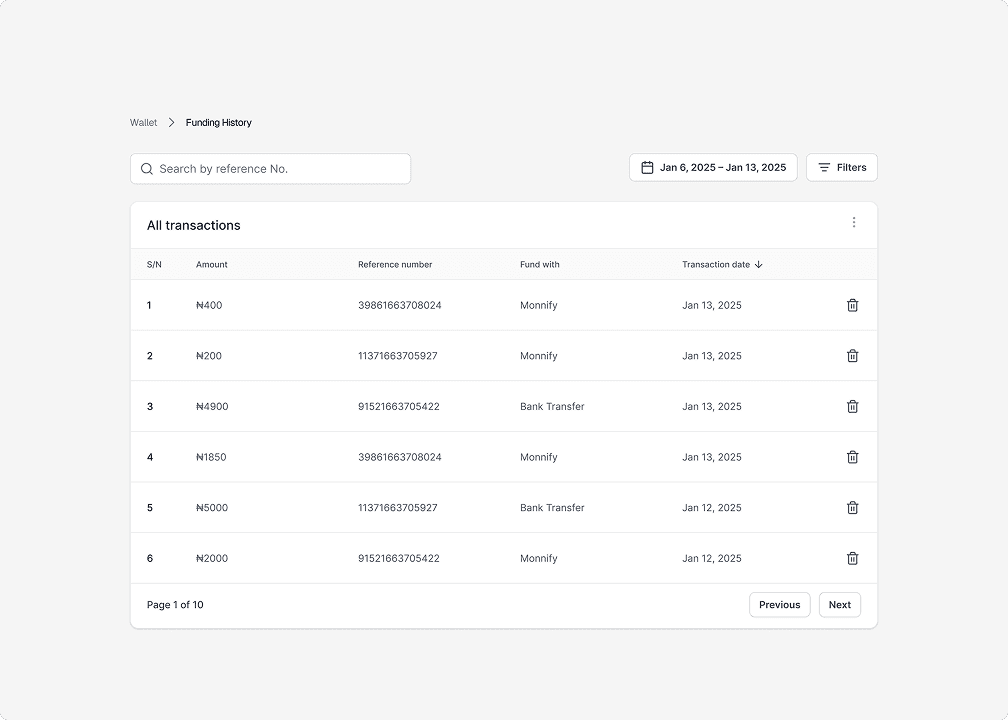Screen dimensions: 1008x720
Task: Click Jan 13, 2025 in the ₦400 row
Action: click(x=712, y=305)
